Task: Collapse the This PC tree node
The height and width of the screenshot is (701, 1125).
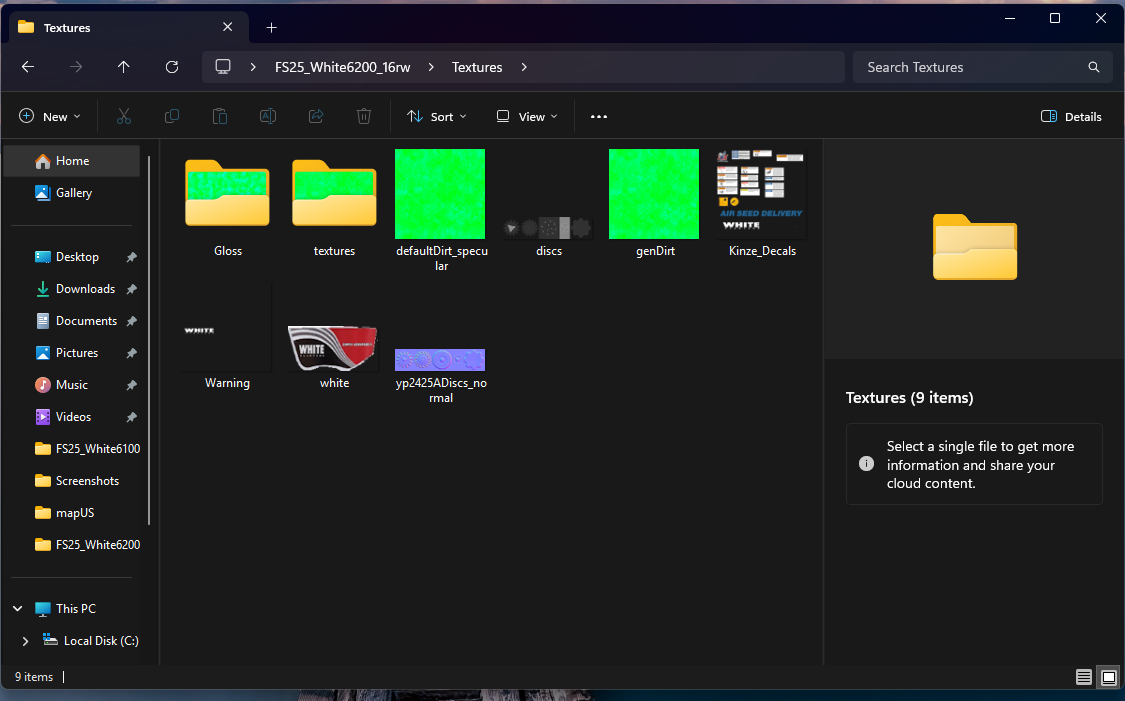Action: (18, 608)
